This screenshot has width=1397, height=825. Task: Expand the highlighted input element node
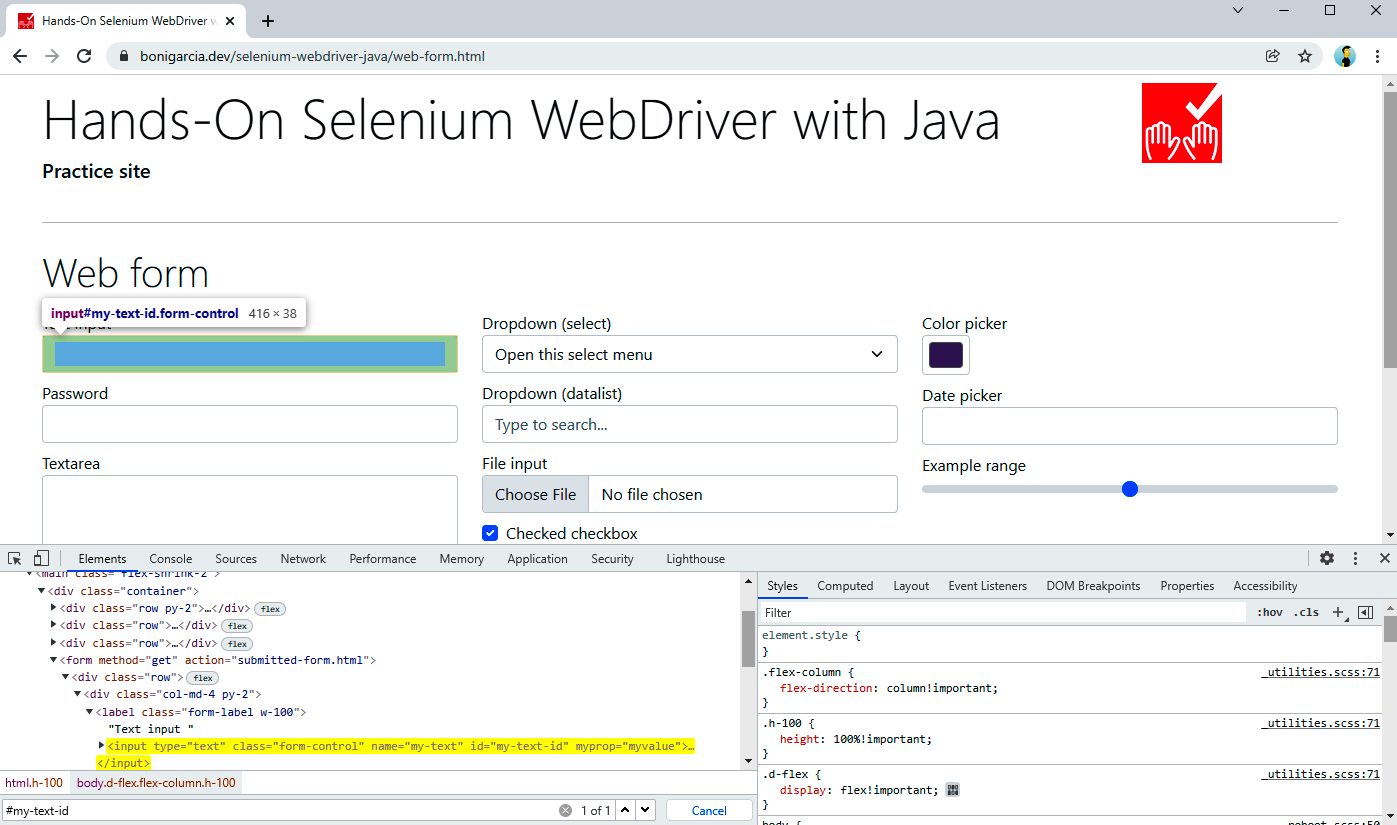(101, 745)
